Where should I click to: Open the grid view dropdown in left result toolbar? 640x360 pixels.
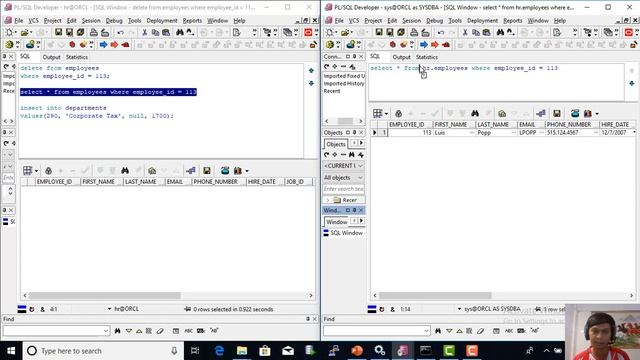coord(36,171)
